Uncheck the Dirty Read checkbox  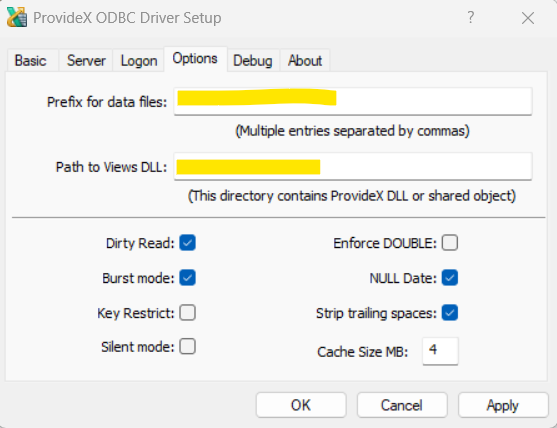click(188, 243)
